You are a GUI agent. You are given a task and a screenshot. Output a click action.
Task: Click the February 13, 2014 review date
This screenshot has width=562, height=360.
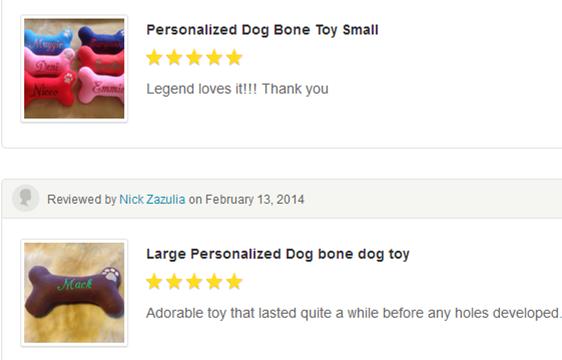point(255,199)
